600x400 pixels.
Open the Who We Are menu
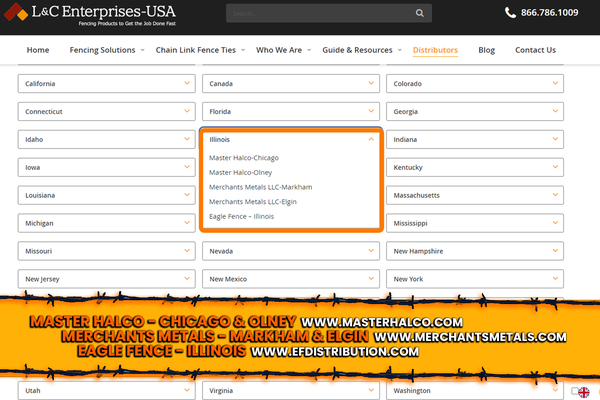pyautogui.click(x=279, y=50)
